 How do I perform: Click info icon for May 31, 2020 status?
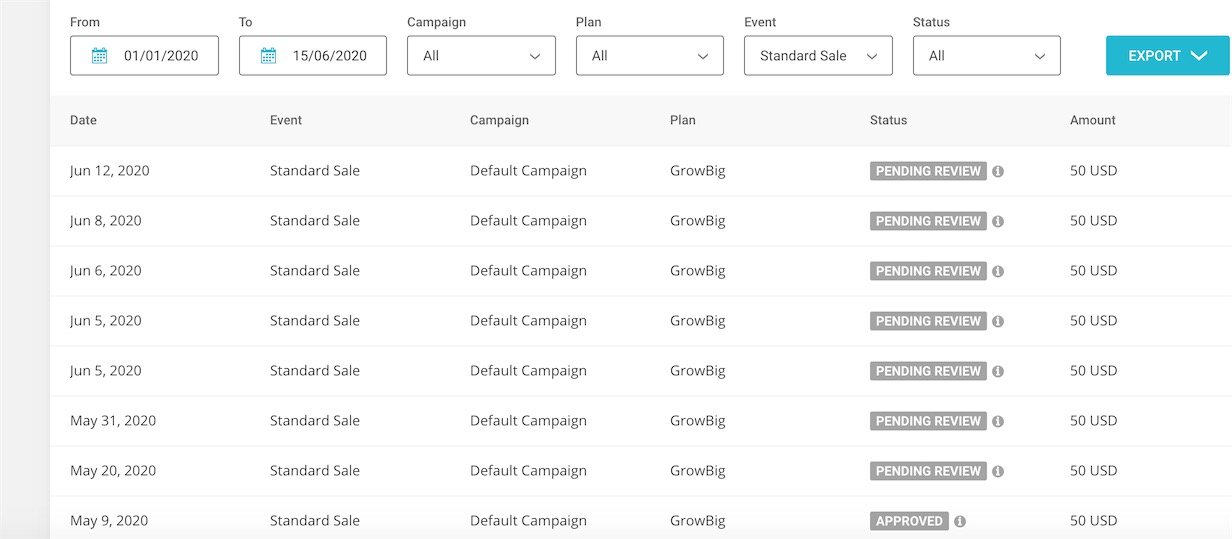(x=998, y=421)
